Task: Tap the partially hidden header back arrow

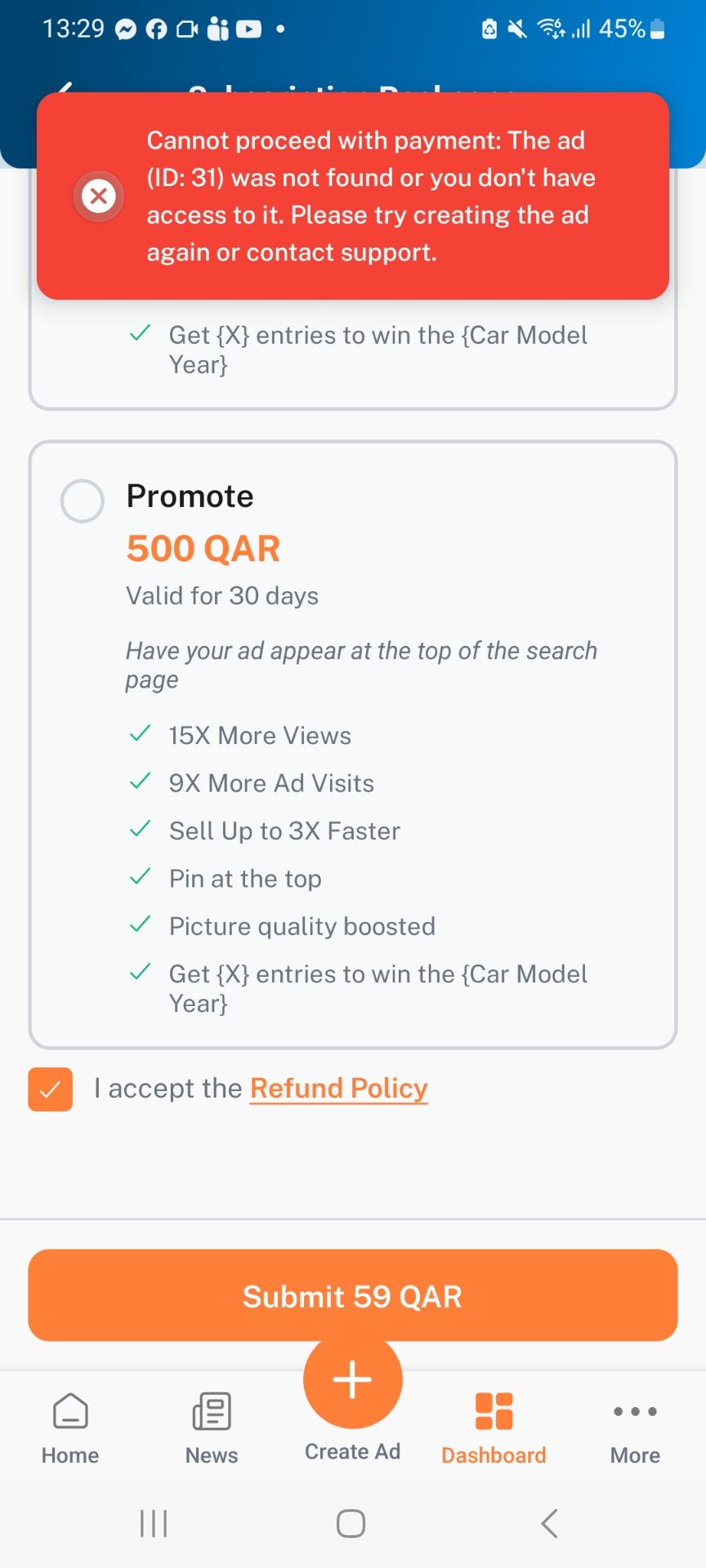Action: (64, 87)
